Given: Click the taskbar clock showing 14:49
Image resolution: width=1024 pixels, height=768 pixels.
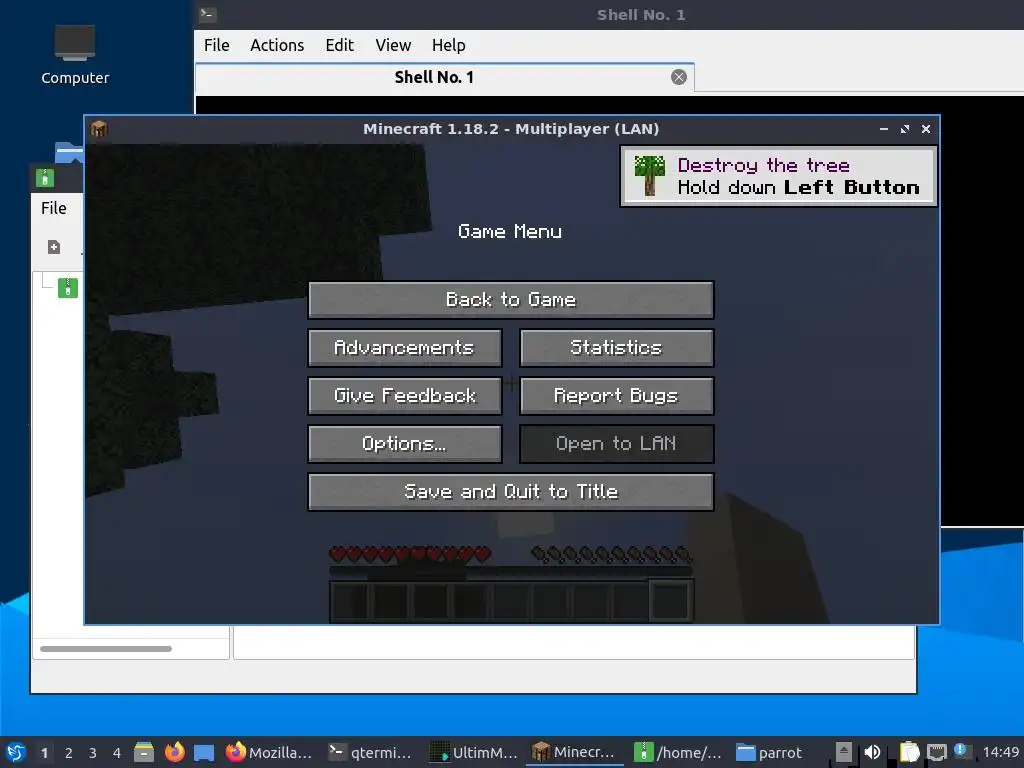Looking at the screenshot, I should pyautogui.click(x=1000, y=752).
